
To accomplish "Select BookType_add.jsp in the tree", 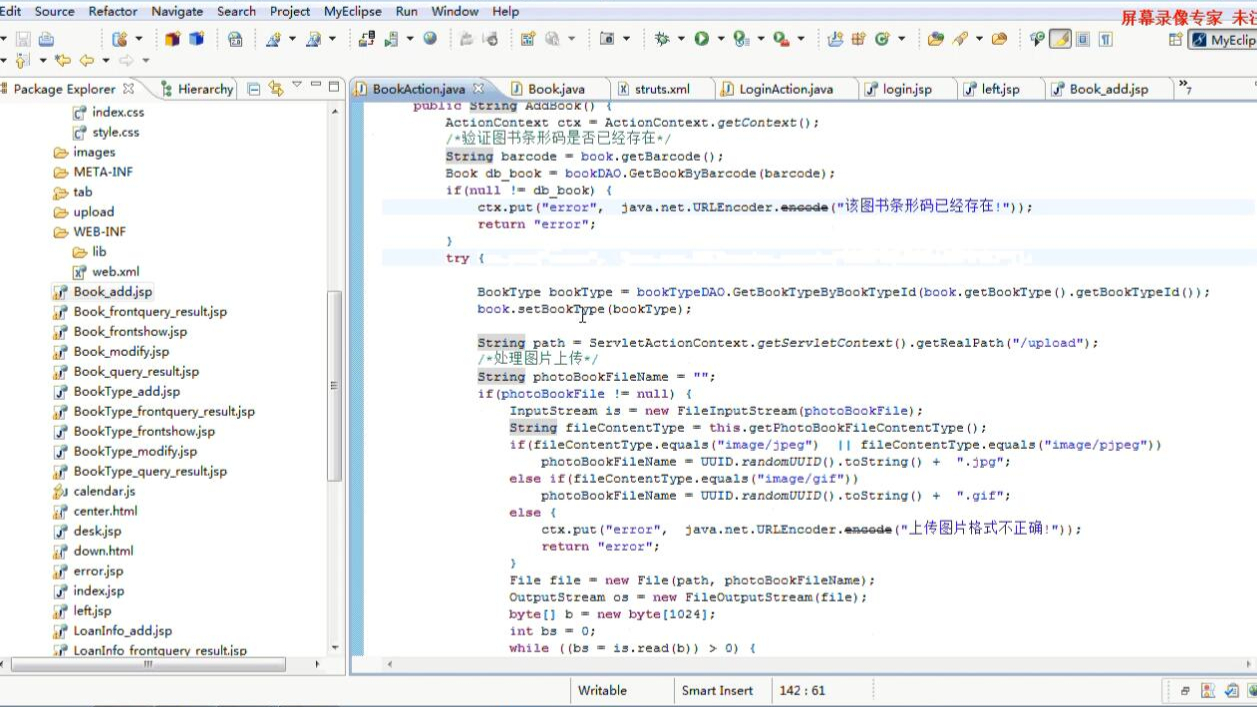I will pyautogui.click(x=127, y=392).
